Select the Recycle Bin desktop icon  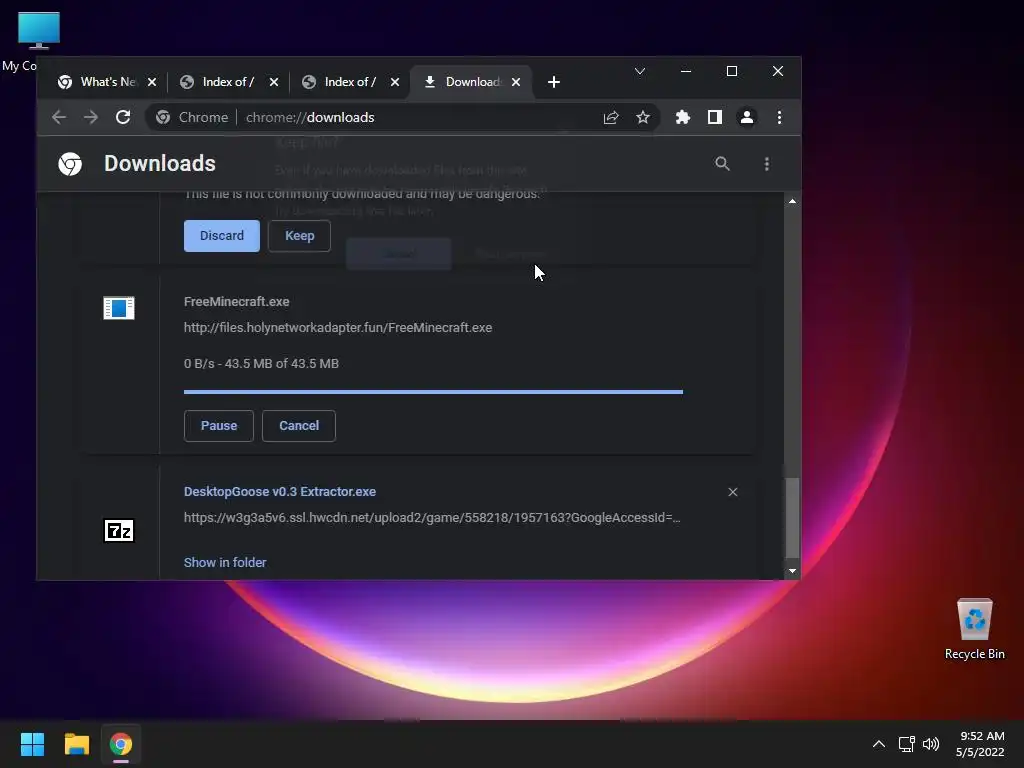(x=974, y=628)
